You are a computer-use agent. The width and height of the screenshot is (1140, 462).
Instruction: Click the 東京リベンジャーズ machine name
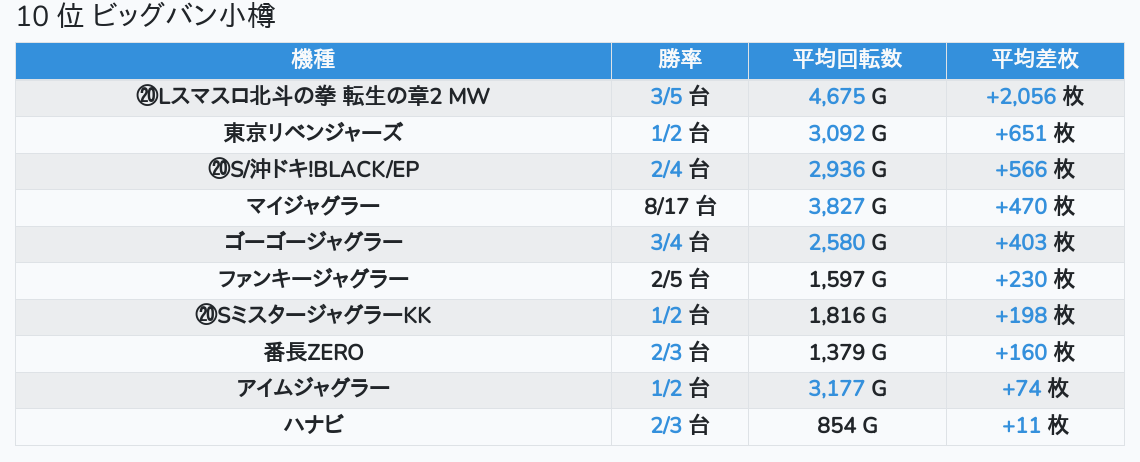click(x=313, y=133)
